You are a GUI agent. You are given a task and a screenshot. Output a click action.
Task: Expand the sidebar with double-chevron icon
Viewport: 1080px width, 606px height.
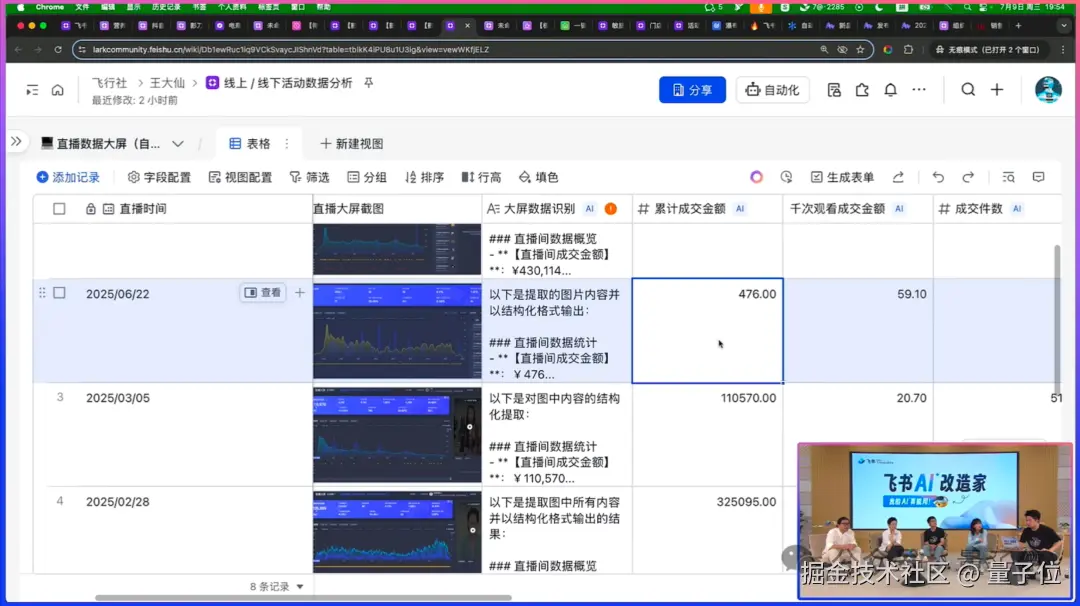16,142
